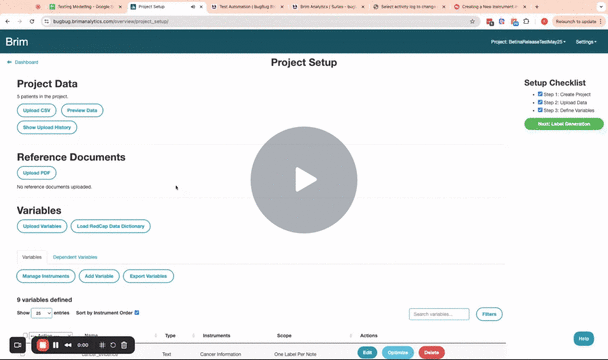
Task: Click Next: Label Generation button
Action: point(564,124)
